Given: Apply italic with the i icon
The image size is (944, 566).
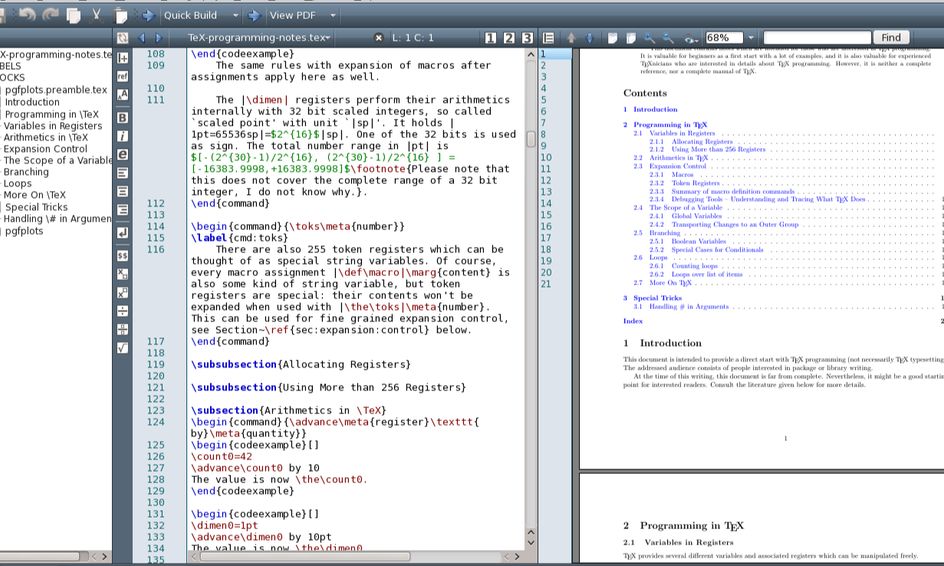Looking at the screenshot, I should pos(122,136).
